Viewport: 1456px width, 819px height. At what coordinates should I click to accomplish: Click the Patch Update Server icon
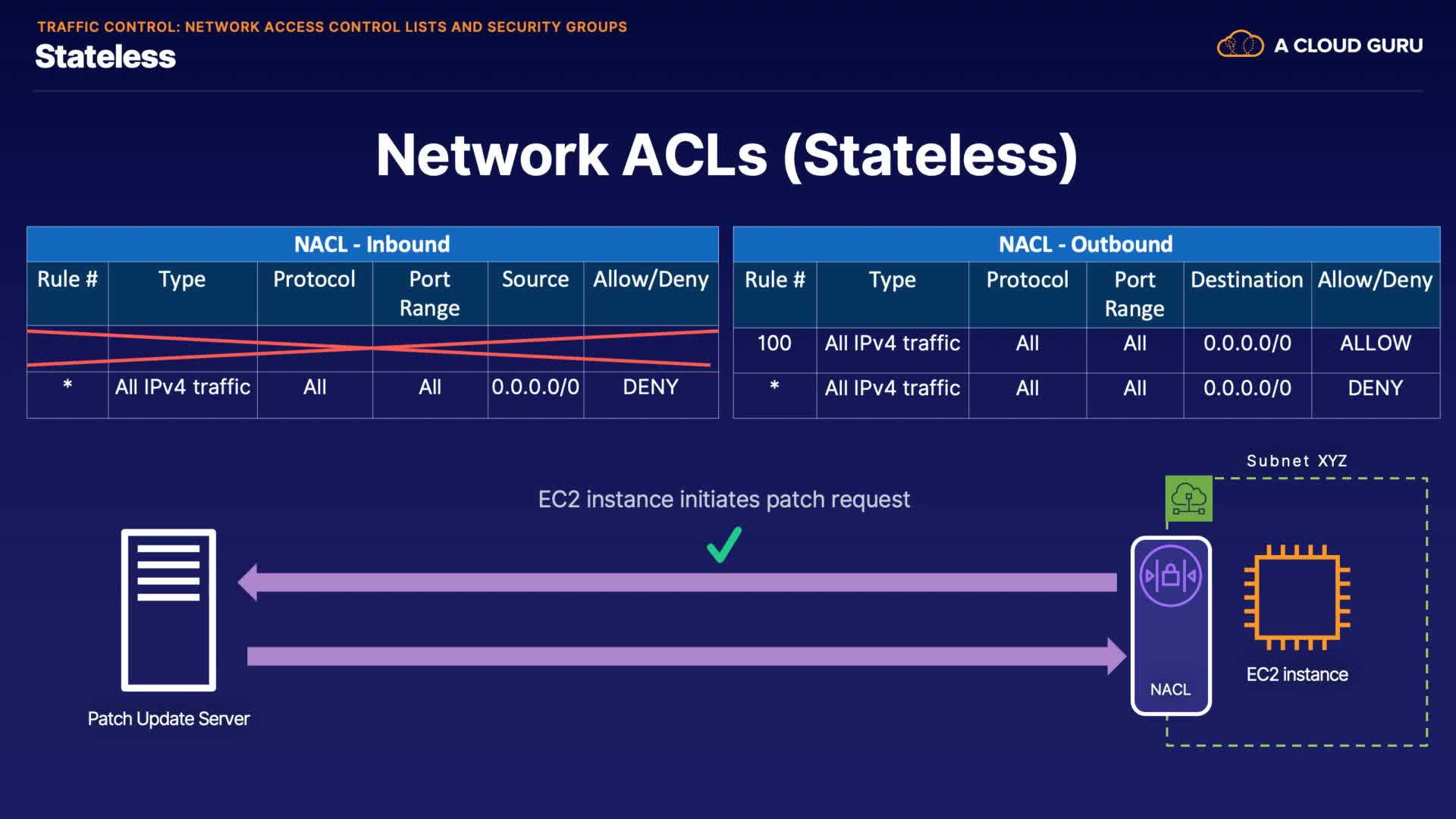168,610
